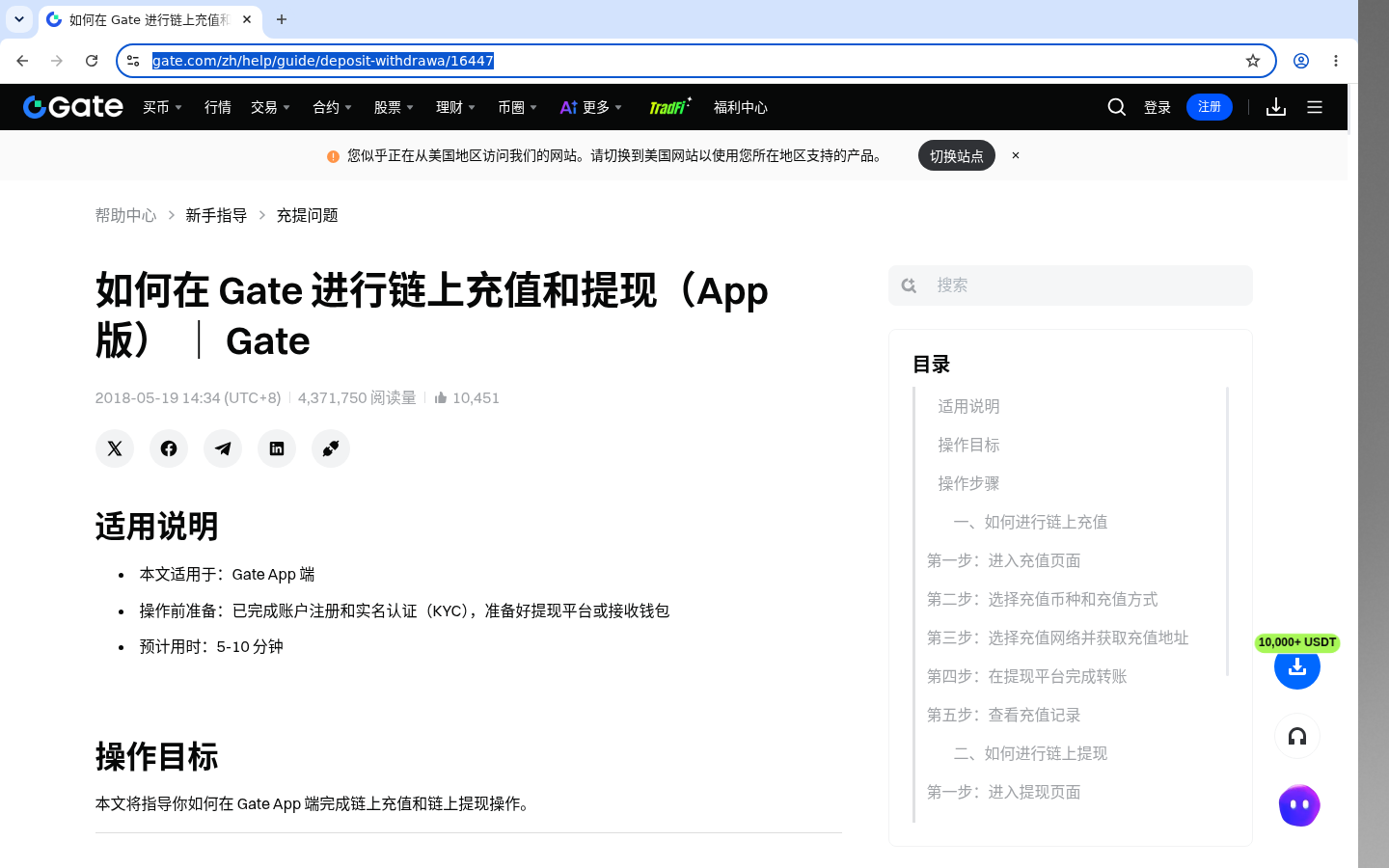Open the purple chatbot assistant icon

point(1299,805)
